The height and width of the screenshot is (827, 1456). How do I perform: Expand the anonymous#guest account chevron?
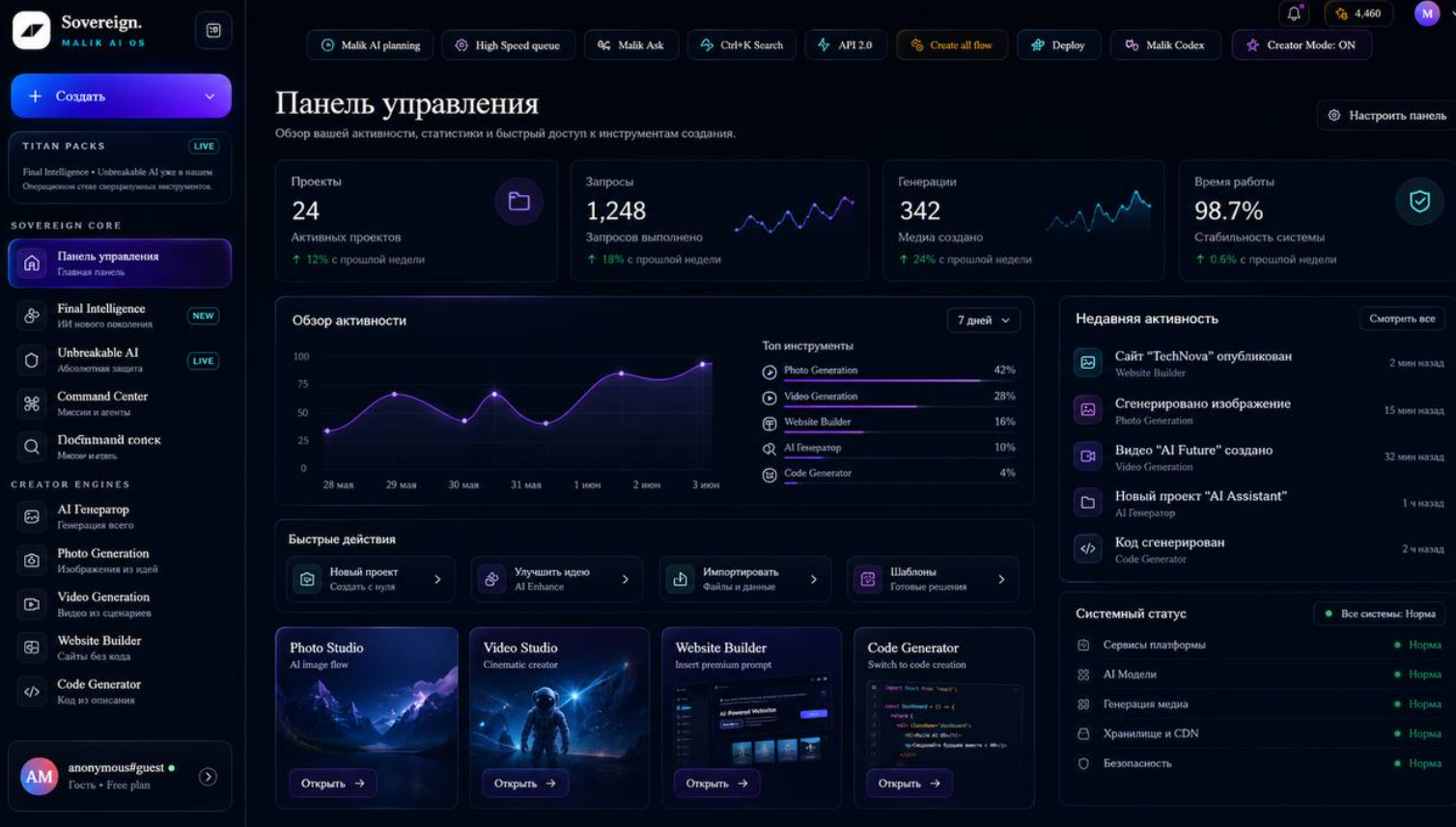208,776
